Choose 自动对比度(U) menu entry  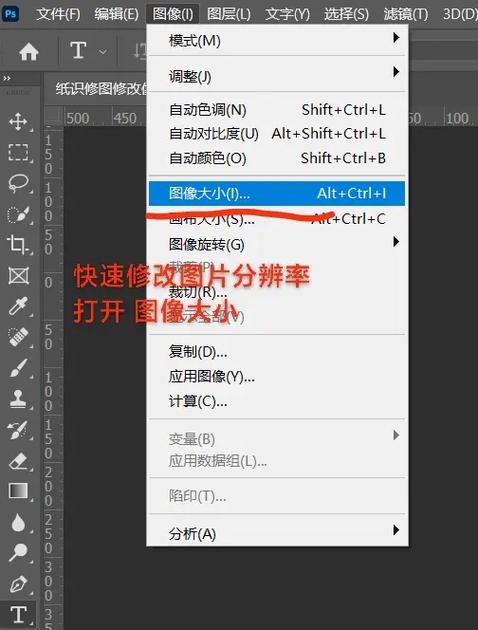277,133
